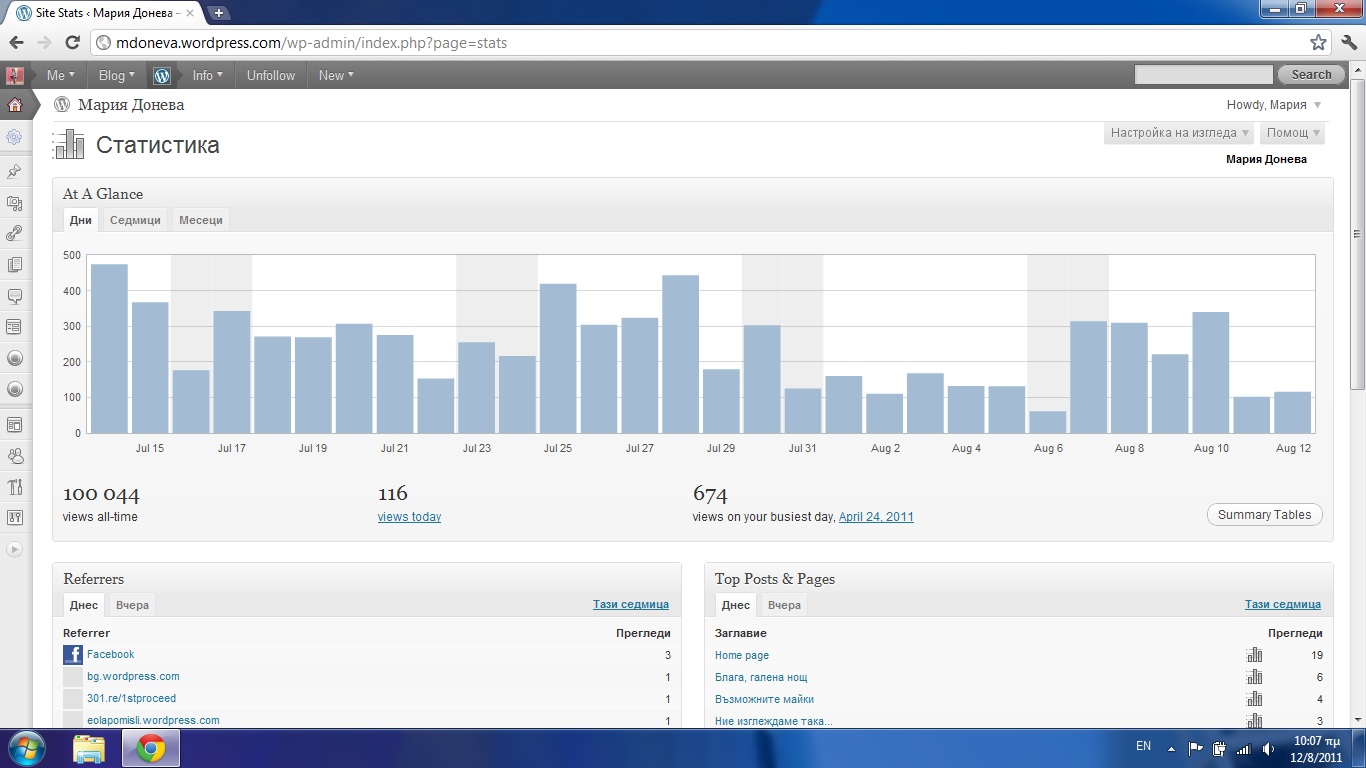Open the Dashboard home icon in sidebar
Image resolution: width=1366 pixels, height=768 pixels.
[x=15, y=105]
